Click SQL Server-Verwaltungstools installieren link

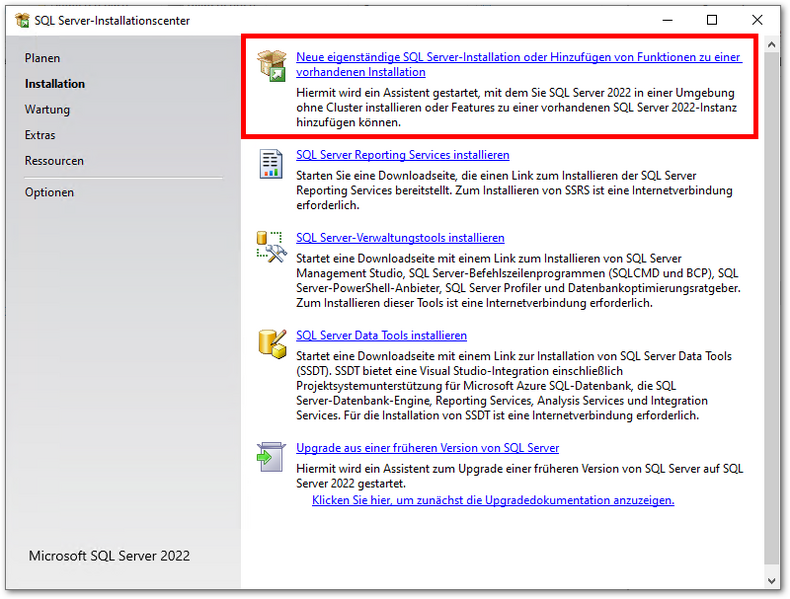400,238
